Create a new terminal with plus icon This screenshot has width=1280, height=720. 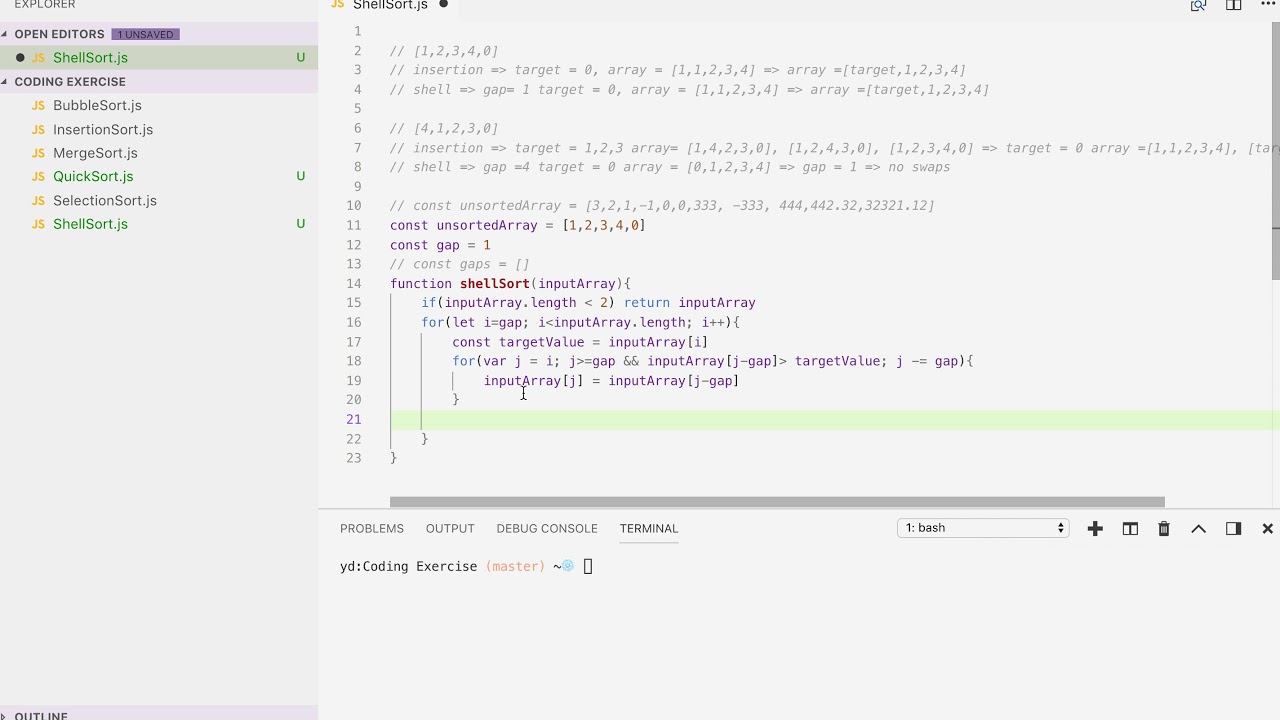point(1095,528)
